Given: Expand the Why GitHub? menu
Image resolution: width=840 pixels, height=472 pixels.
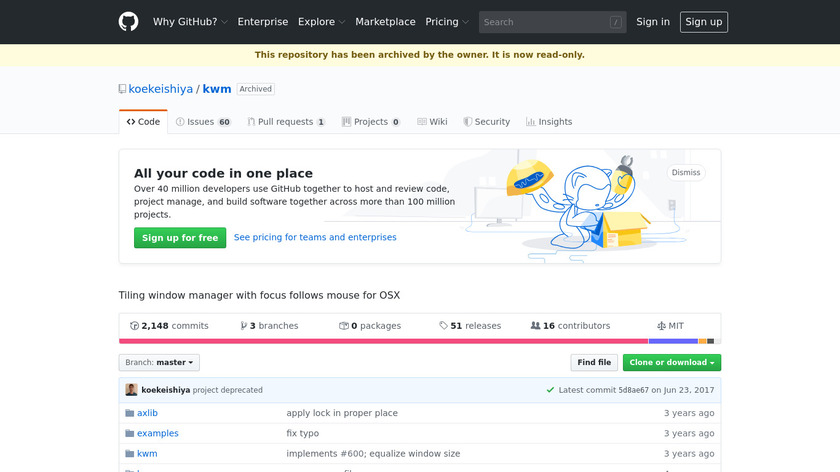Looking at the screenshot, I should tap(190, 22).
